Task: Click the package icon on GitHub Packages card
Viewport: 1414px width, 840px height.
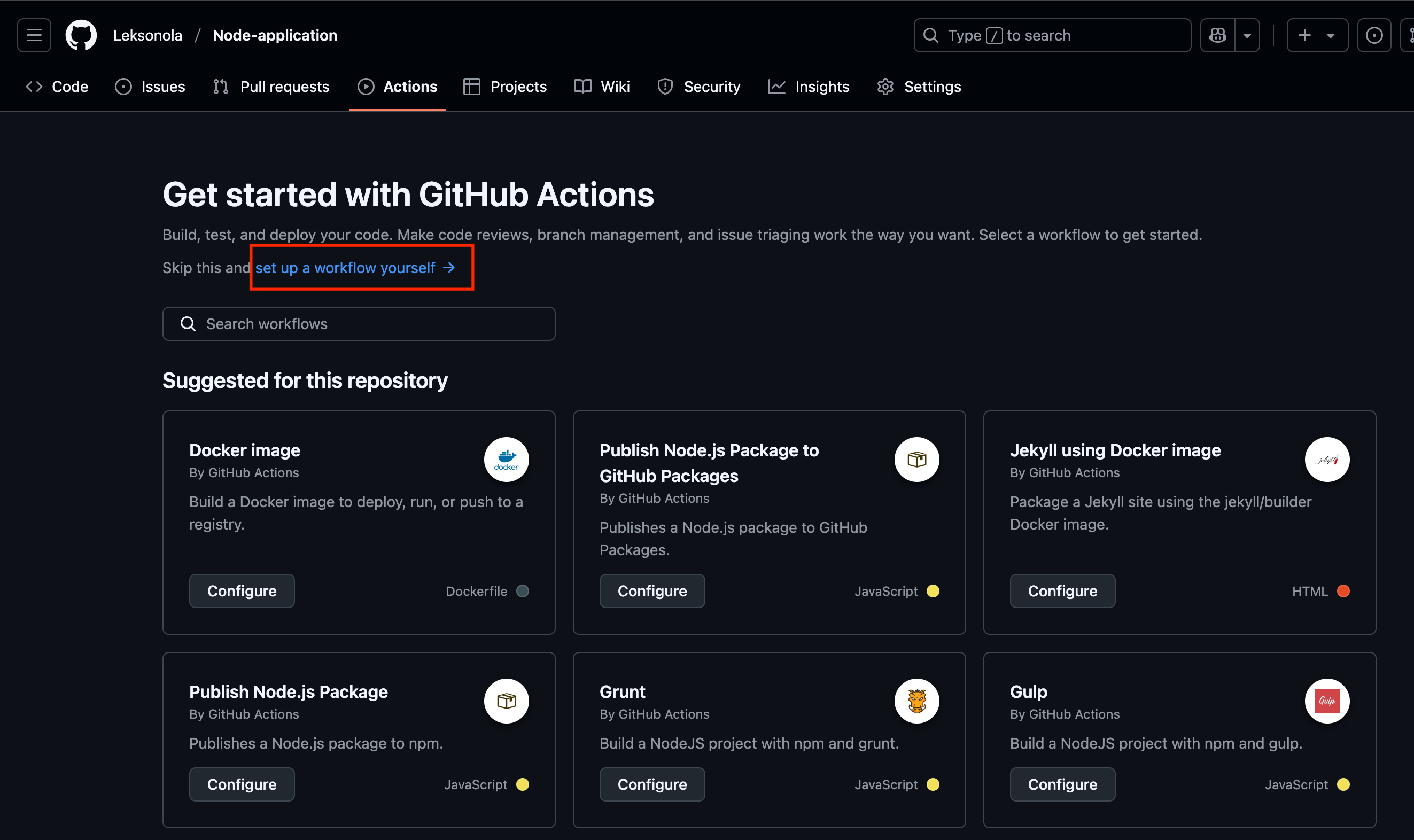Action: point(916,460)
